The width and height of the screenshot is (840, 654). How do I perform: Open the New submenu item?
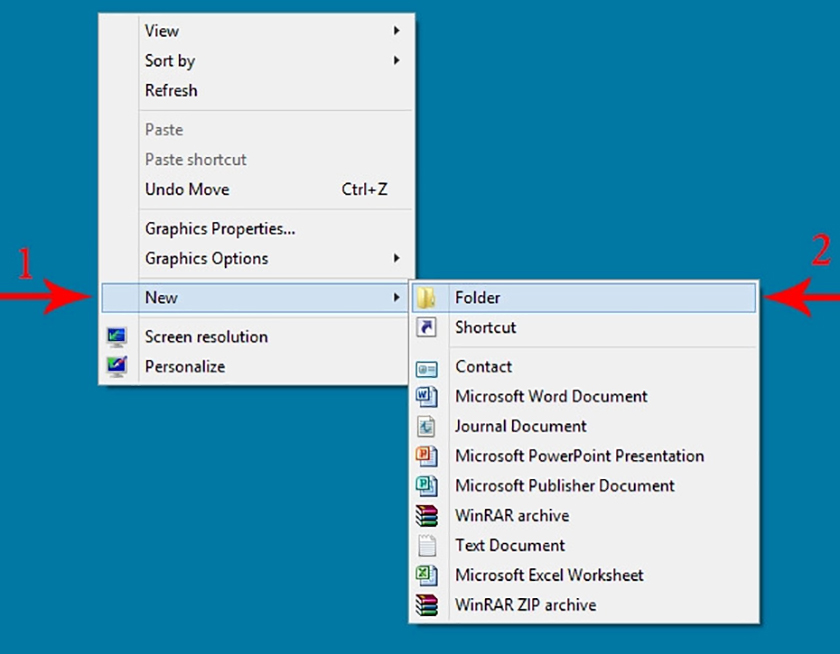[161, 298]
